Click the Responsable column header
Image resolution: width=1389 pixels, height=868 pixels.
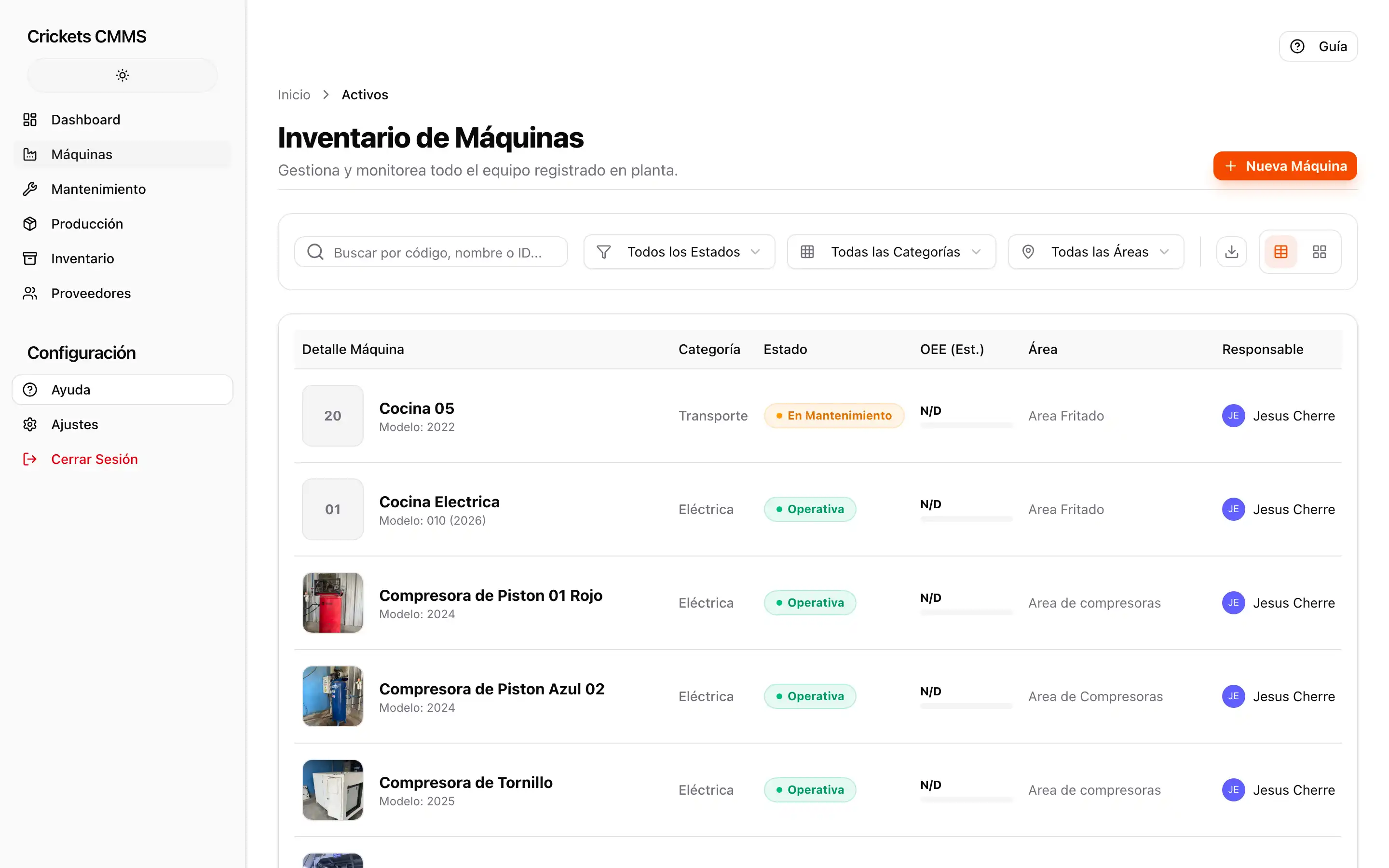1262,349
